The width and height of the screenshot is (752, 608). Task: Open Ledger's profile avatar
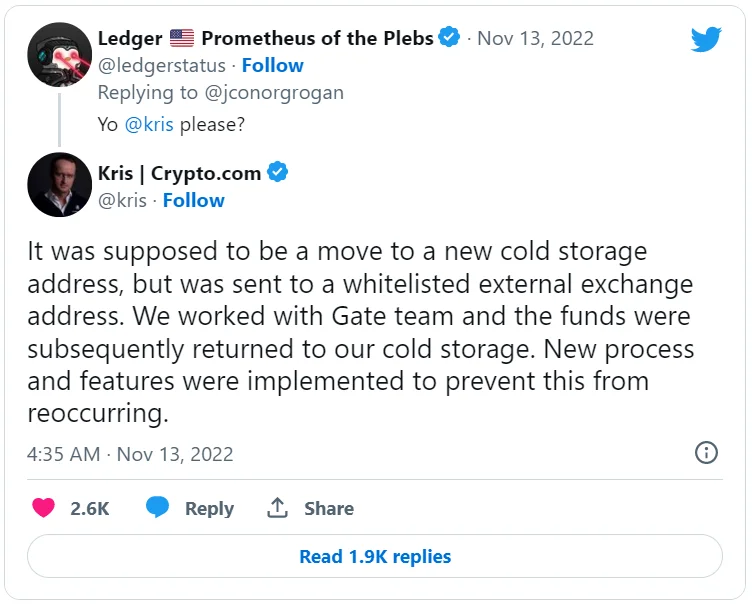60,54
